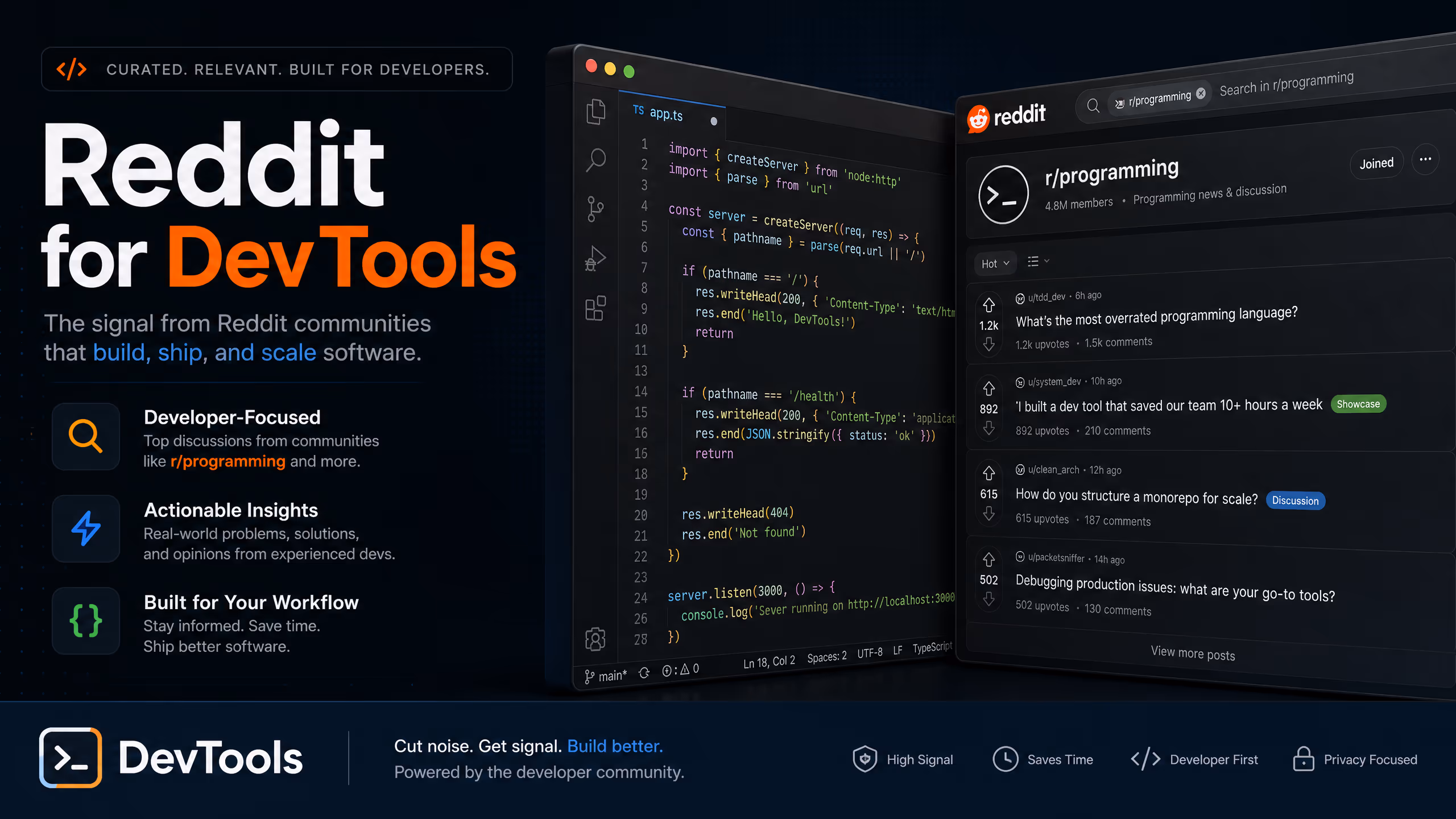Open the u/clean_arch user profile

1053,470
